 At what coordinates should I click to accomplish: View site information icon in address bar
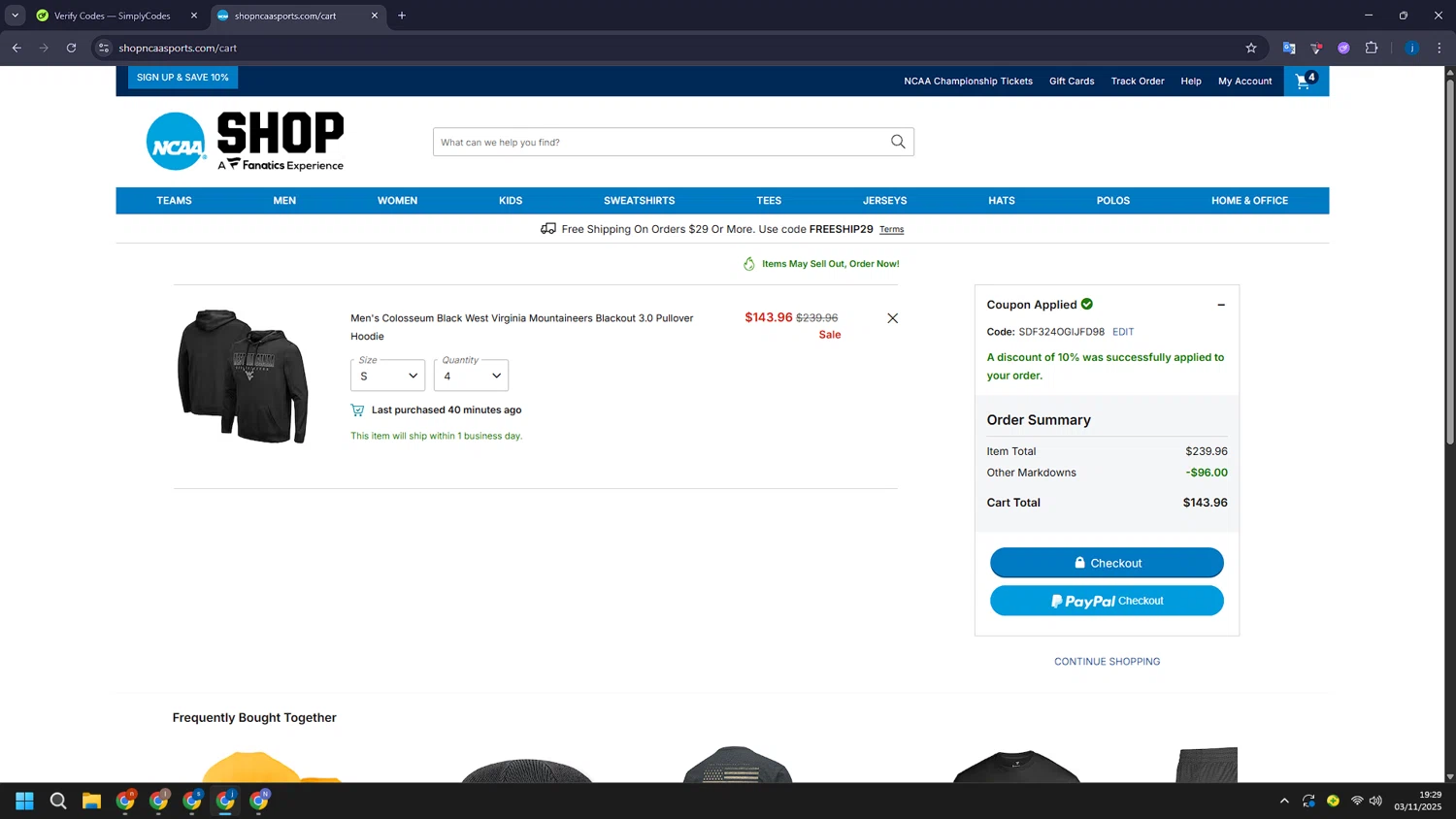coord(104,48)
